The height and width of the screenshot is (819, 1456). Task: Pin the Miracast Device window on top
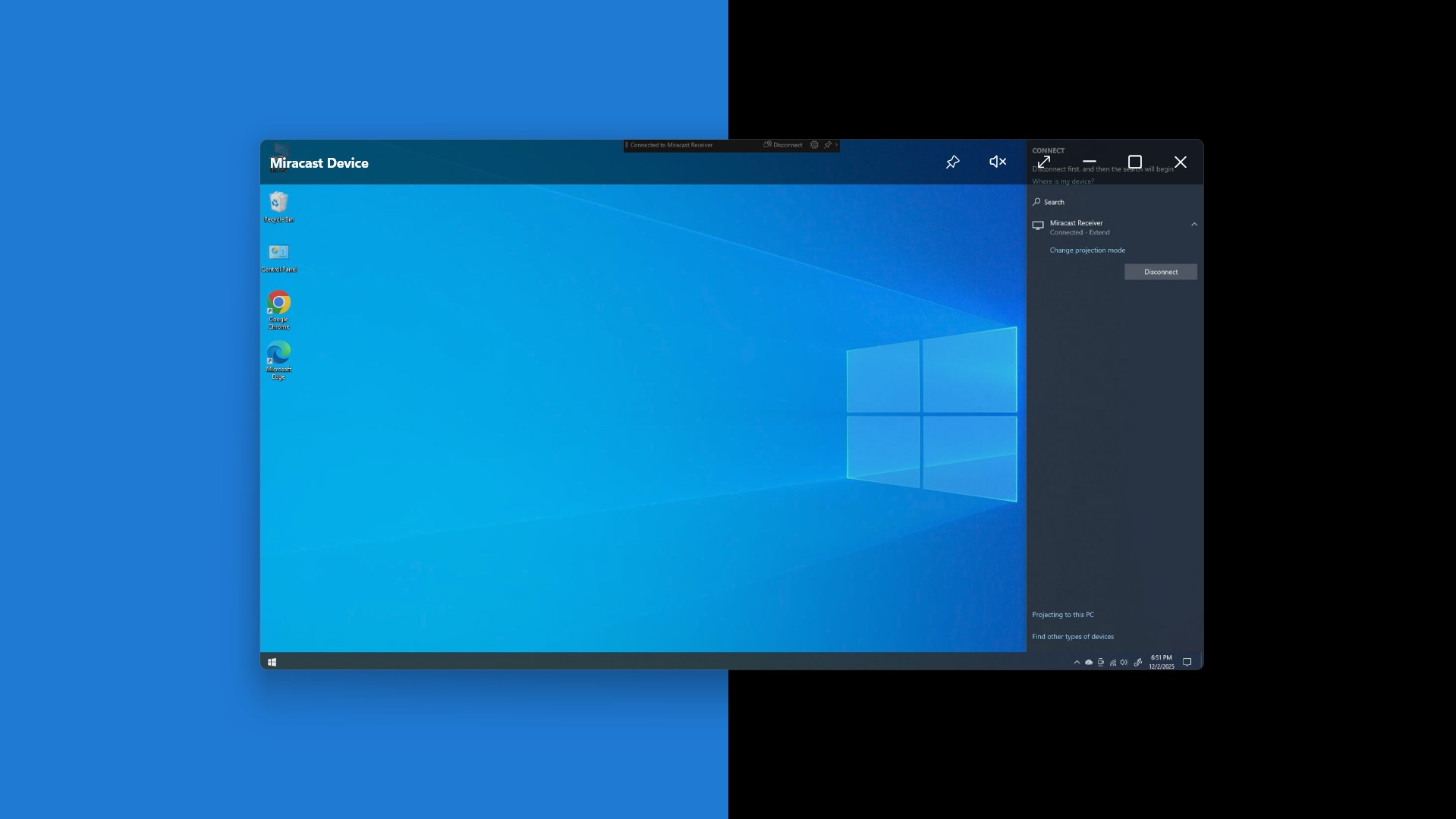click(953, 162)
